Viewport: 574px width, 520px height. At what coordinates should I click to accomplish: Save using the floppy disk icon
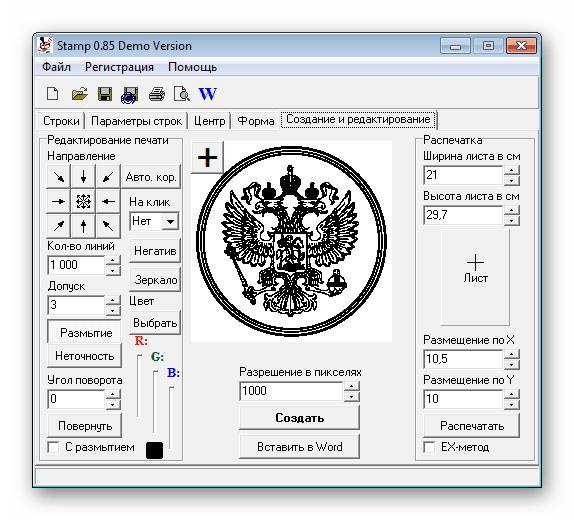coord(105,94)
